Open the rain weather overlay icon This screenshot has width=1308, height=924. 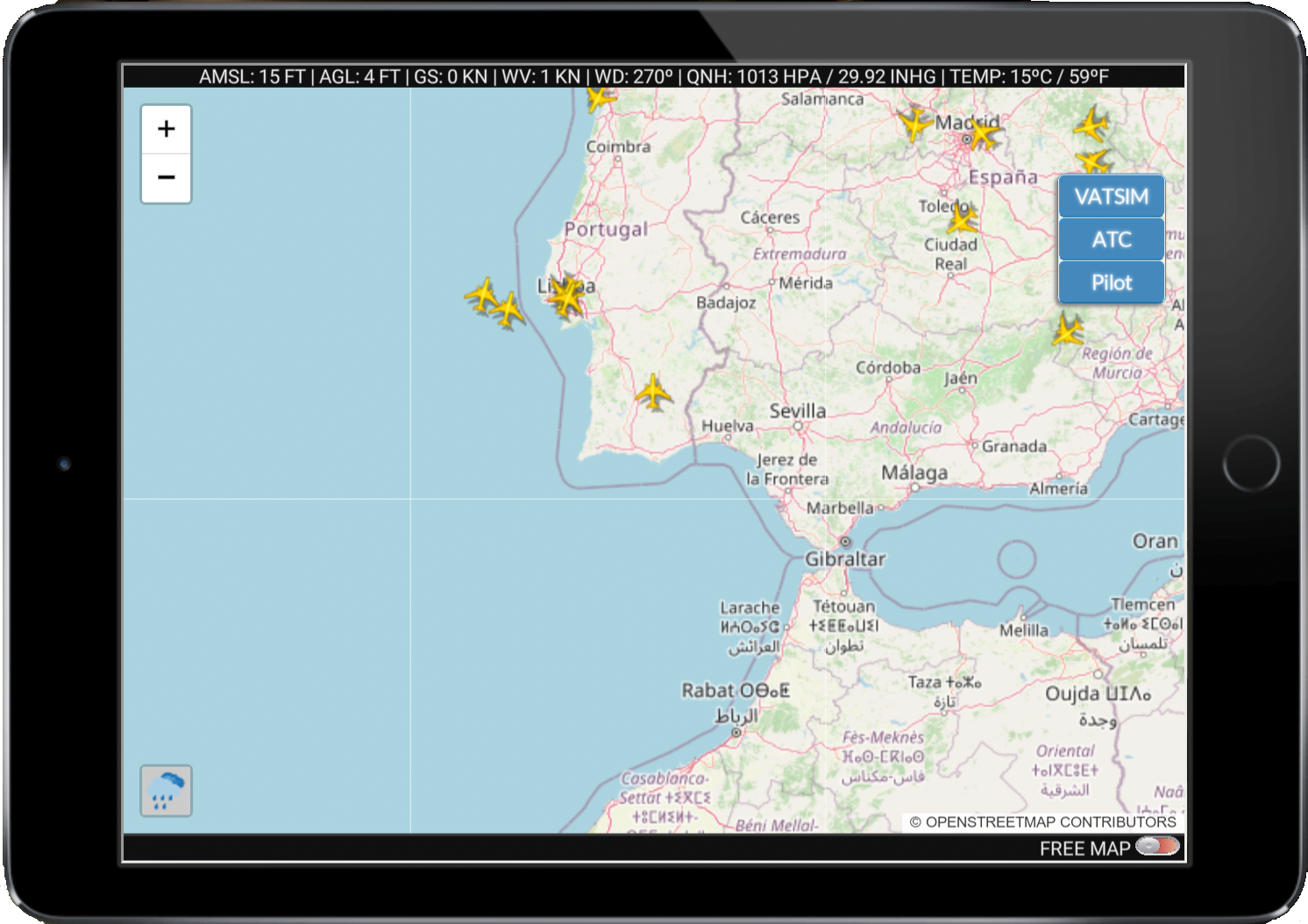(x=166, y=791)
